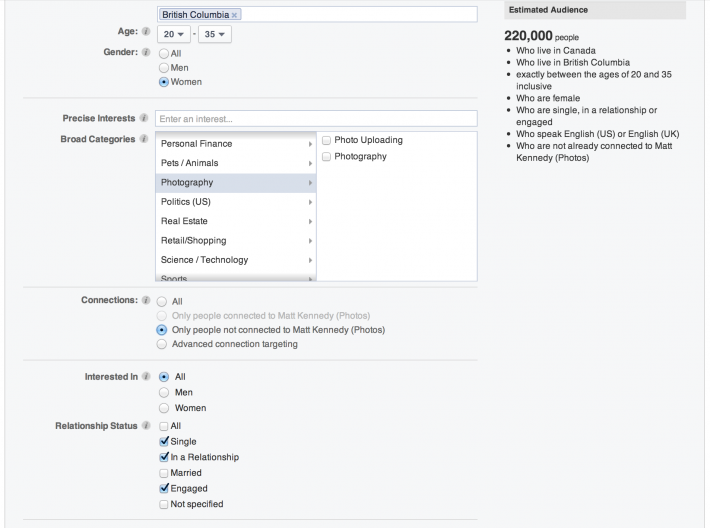The width and height of the screenshot is (710, 528).
Task: Click 'Who speak English (US) or English (UK)'
Action: 598,134
